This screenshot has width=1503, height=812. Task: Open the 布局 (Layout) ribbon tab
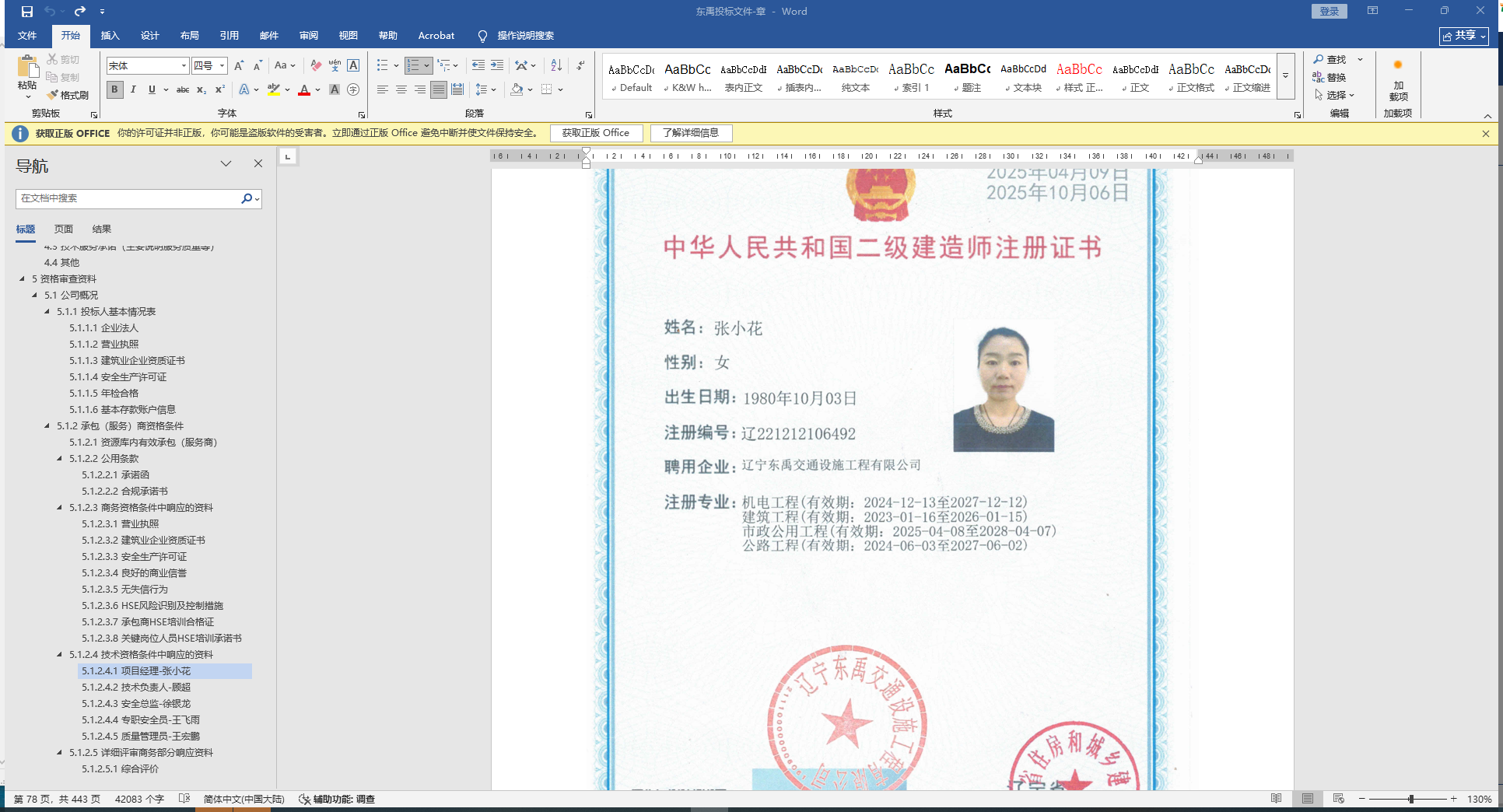click(190, 36)
